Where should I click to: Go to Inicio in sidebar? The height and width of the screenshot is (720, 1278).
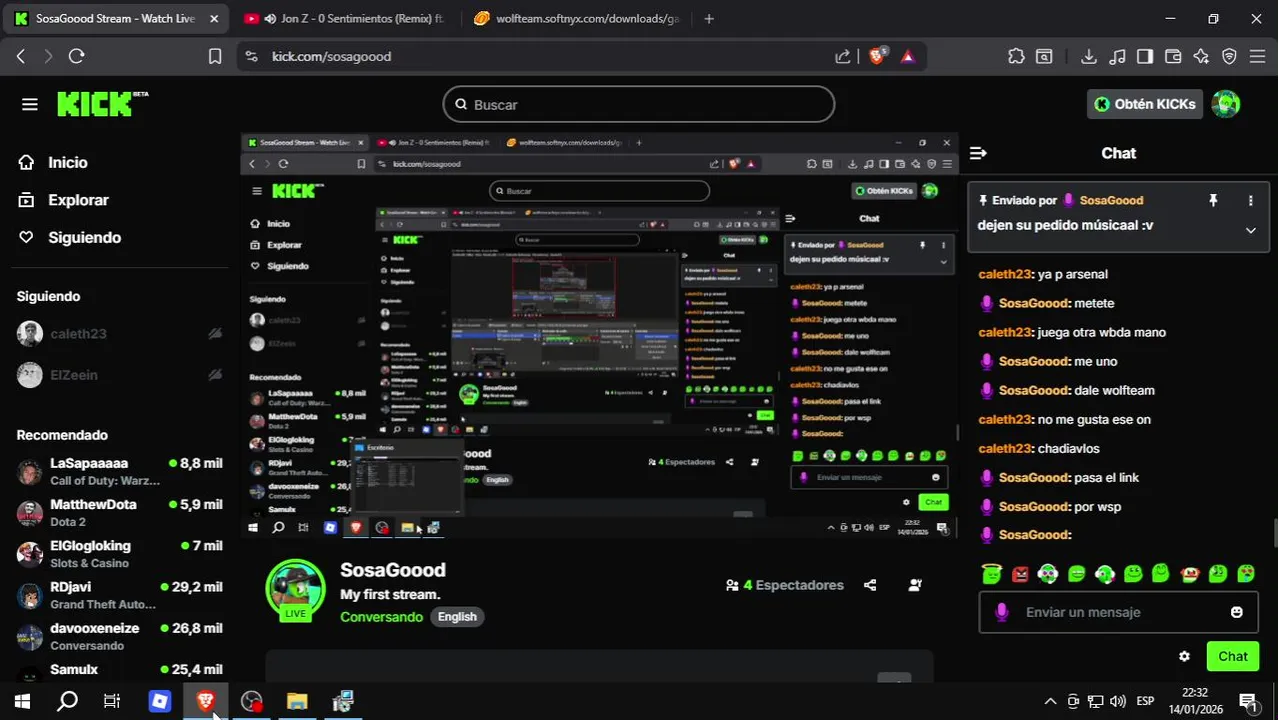54,162
